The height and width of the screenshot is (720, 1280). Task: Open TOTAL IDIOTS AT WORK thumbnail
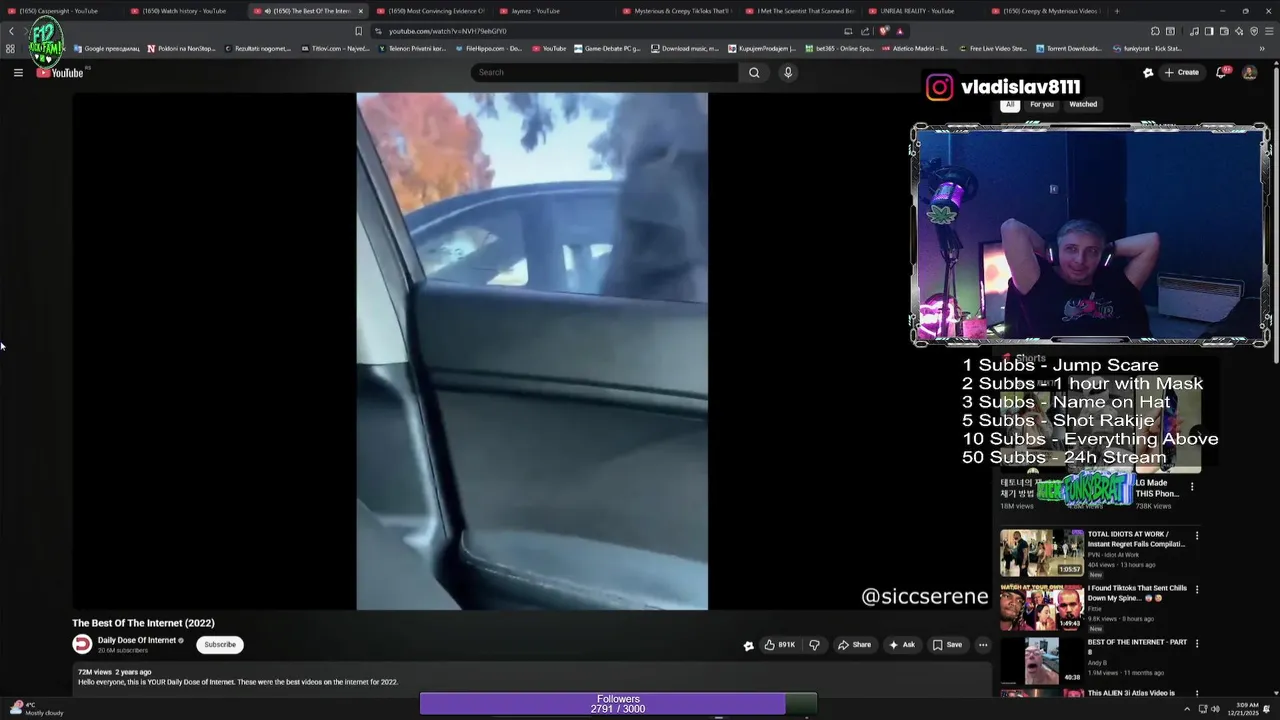1041,553
